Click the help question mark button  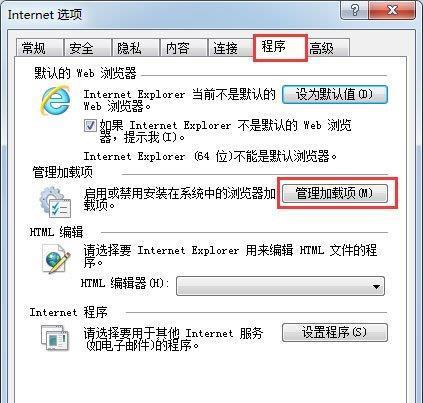(x=355, y=10)
